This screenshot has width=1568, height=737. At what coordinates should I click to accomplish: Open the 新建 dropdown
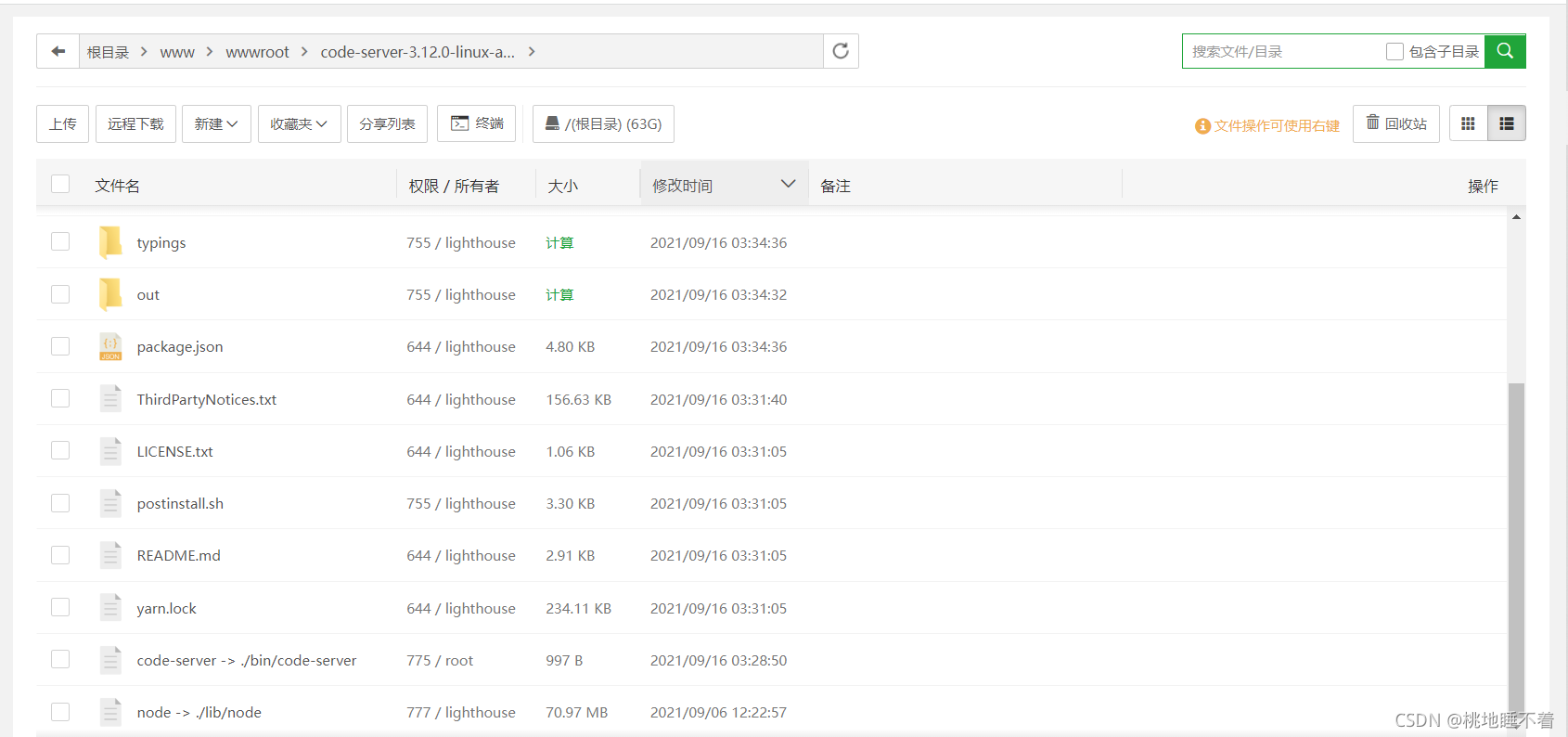pos(216,123)
